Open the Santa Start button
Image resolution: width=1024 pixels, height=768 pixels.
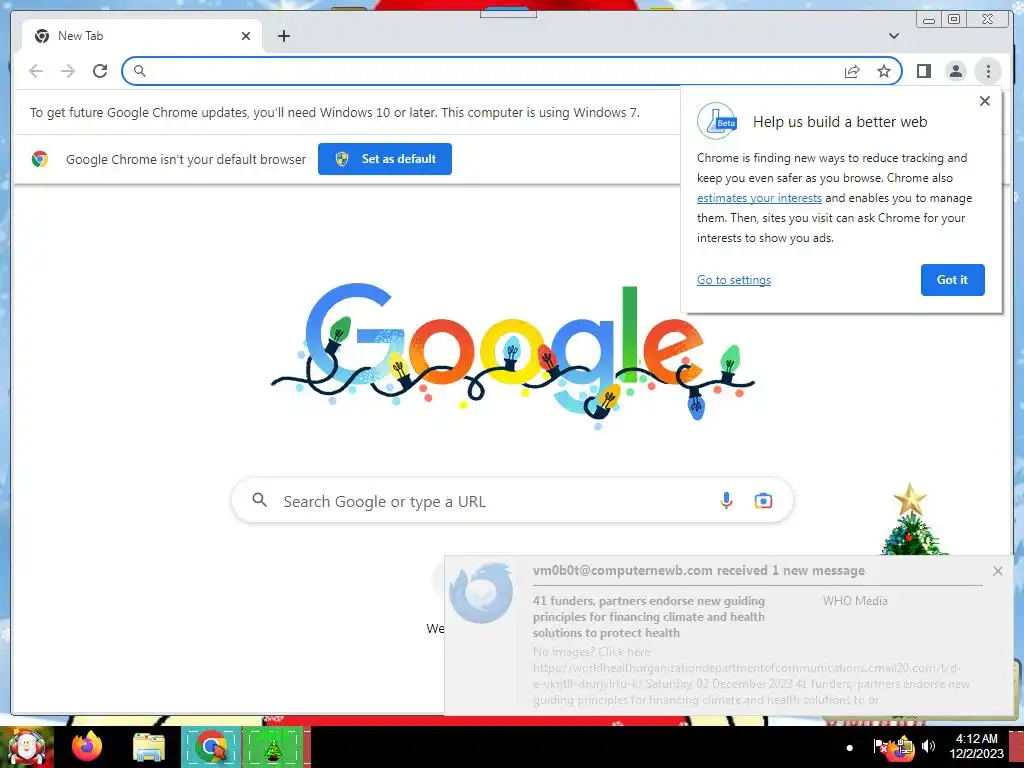pos(27,747)
